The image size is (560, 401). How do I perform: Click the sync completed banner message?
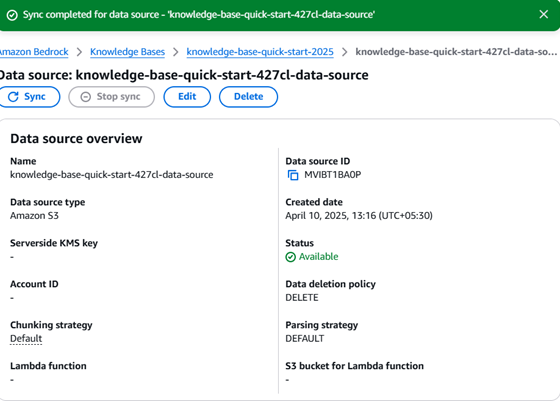point(199,15)
